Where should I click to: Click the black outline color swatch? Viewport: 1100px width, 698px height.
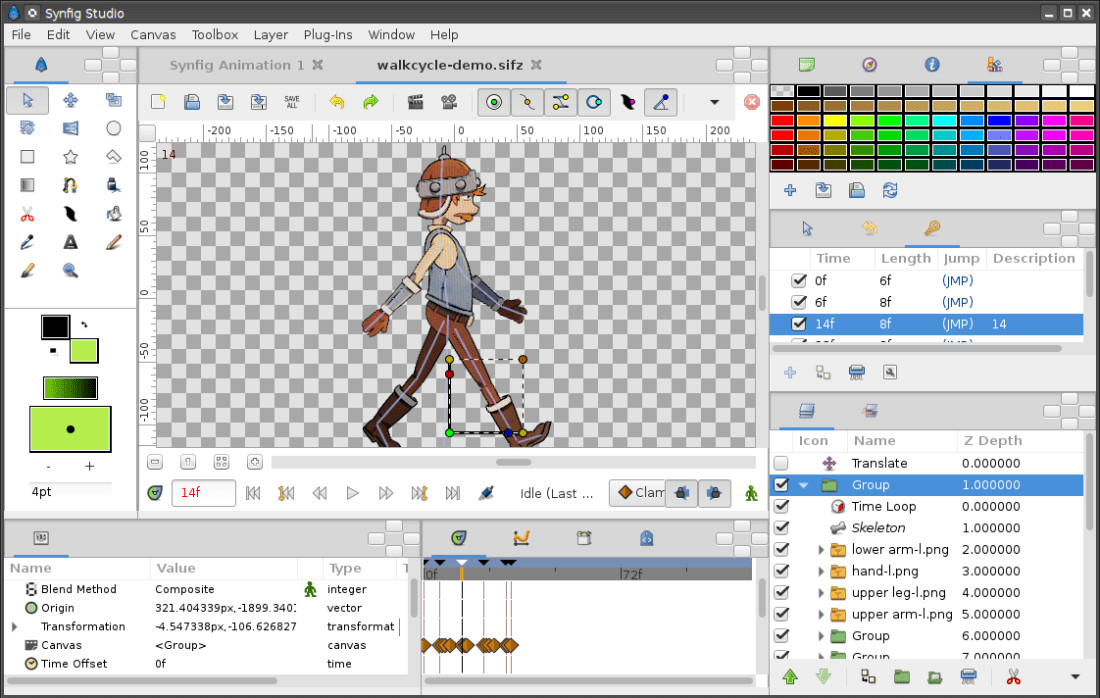pos(55,327)
